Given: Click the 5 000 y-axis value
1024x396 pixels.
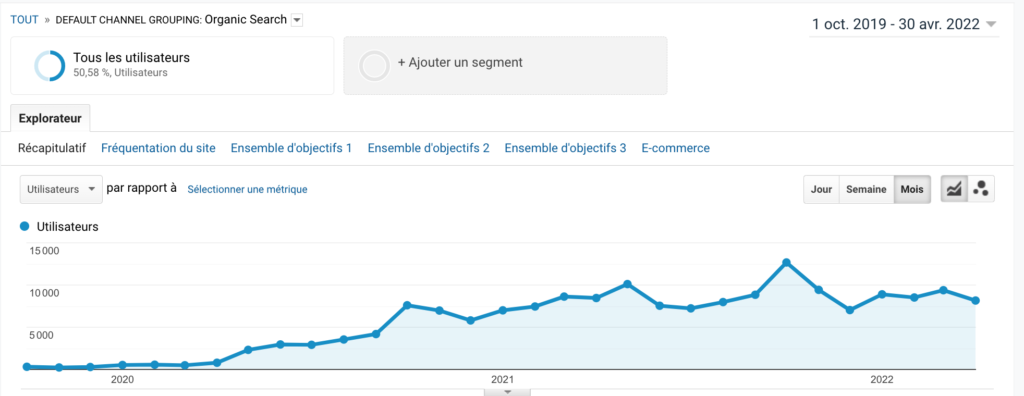Looking at the screenshot, I should (x=40, y=335).
